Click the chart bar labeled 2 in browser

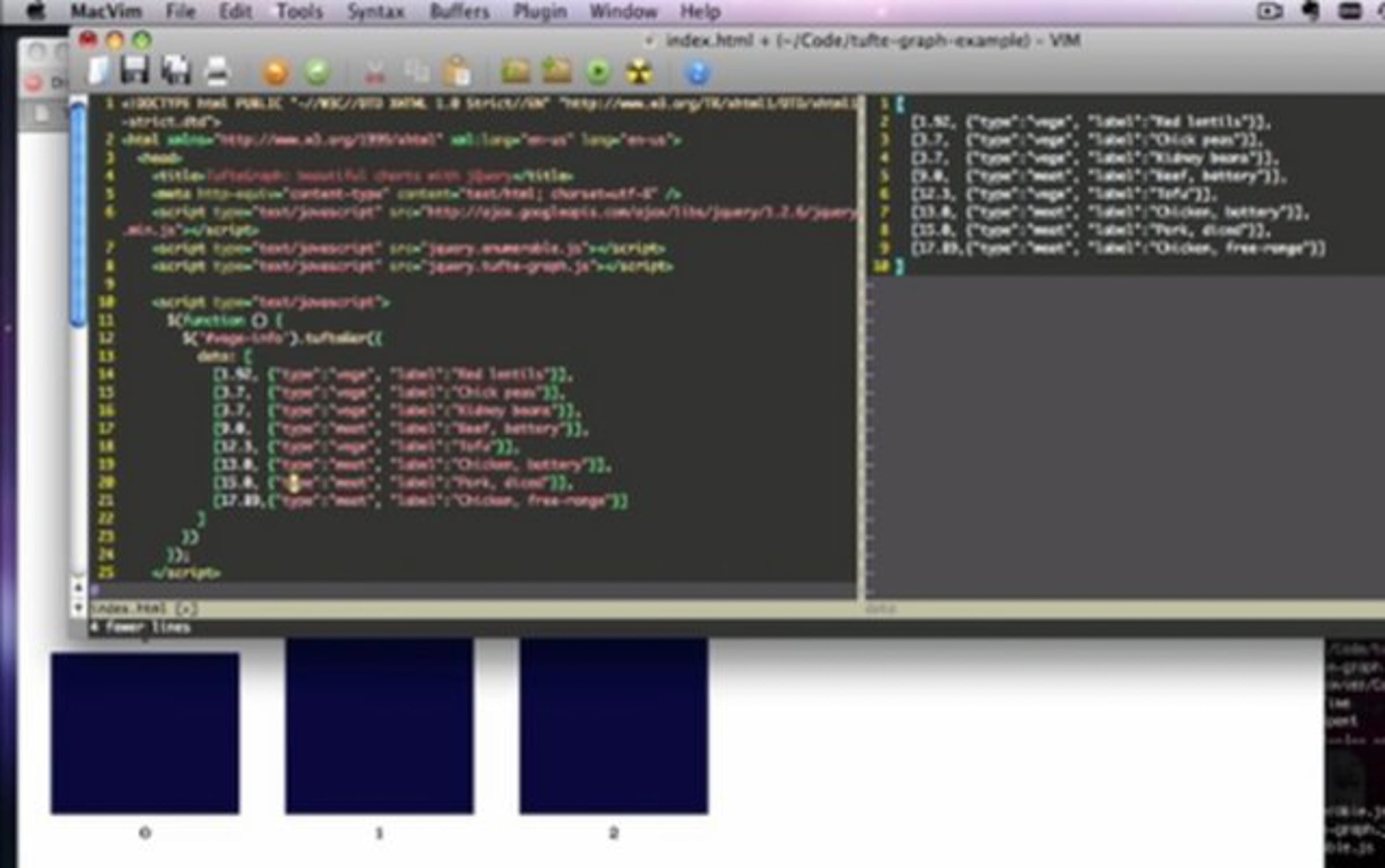pyautogui.click(x=613, y=726)
